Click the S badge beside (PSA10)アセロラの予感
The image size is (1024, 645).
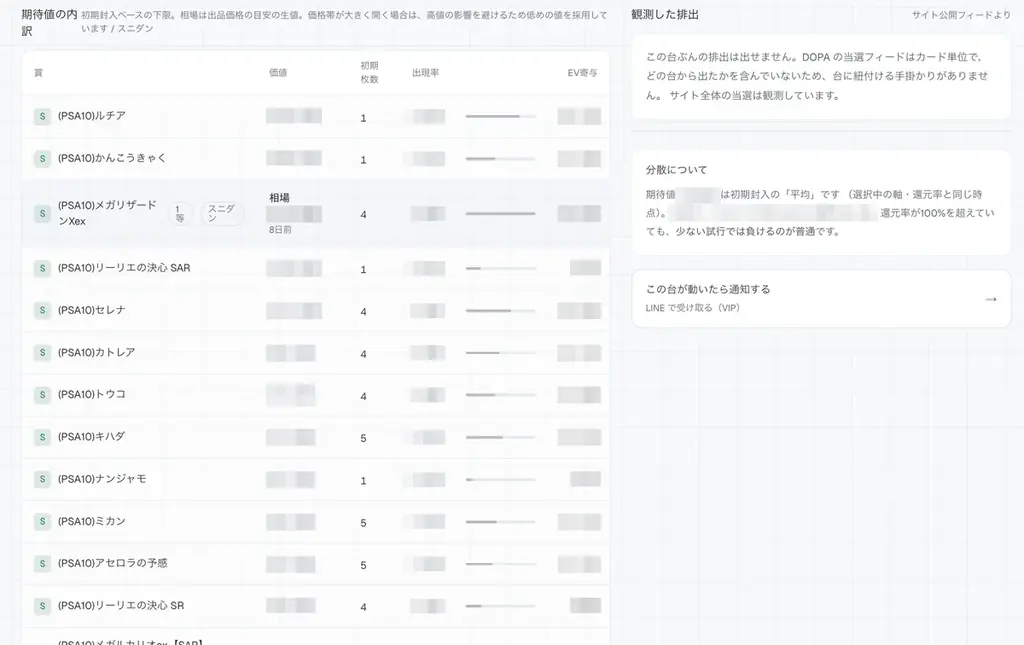tap(42, 563)
